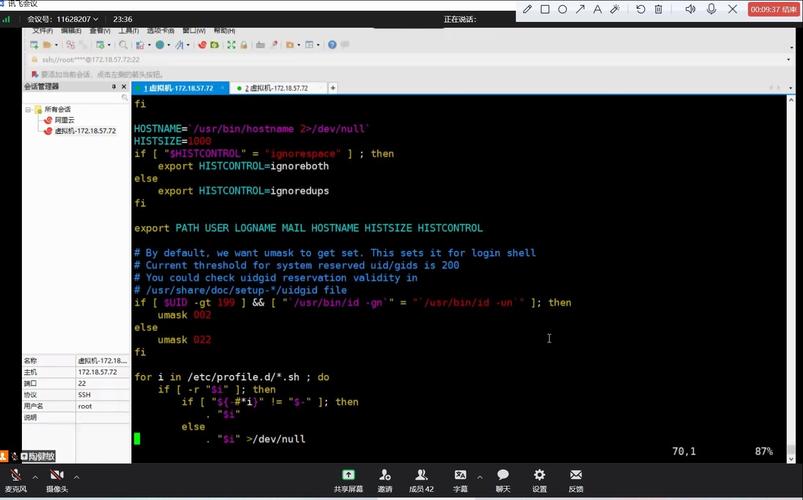Select the arrow annotation tool
803x500 pixels.
580,9
